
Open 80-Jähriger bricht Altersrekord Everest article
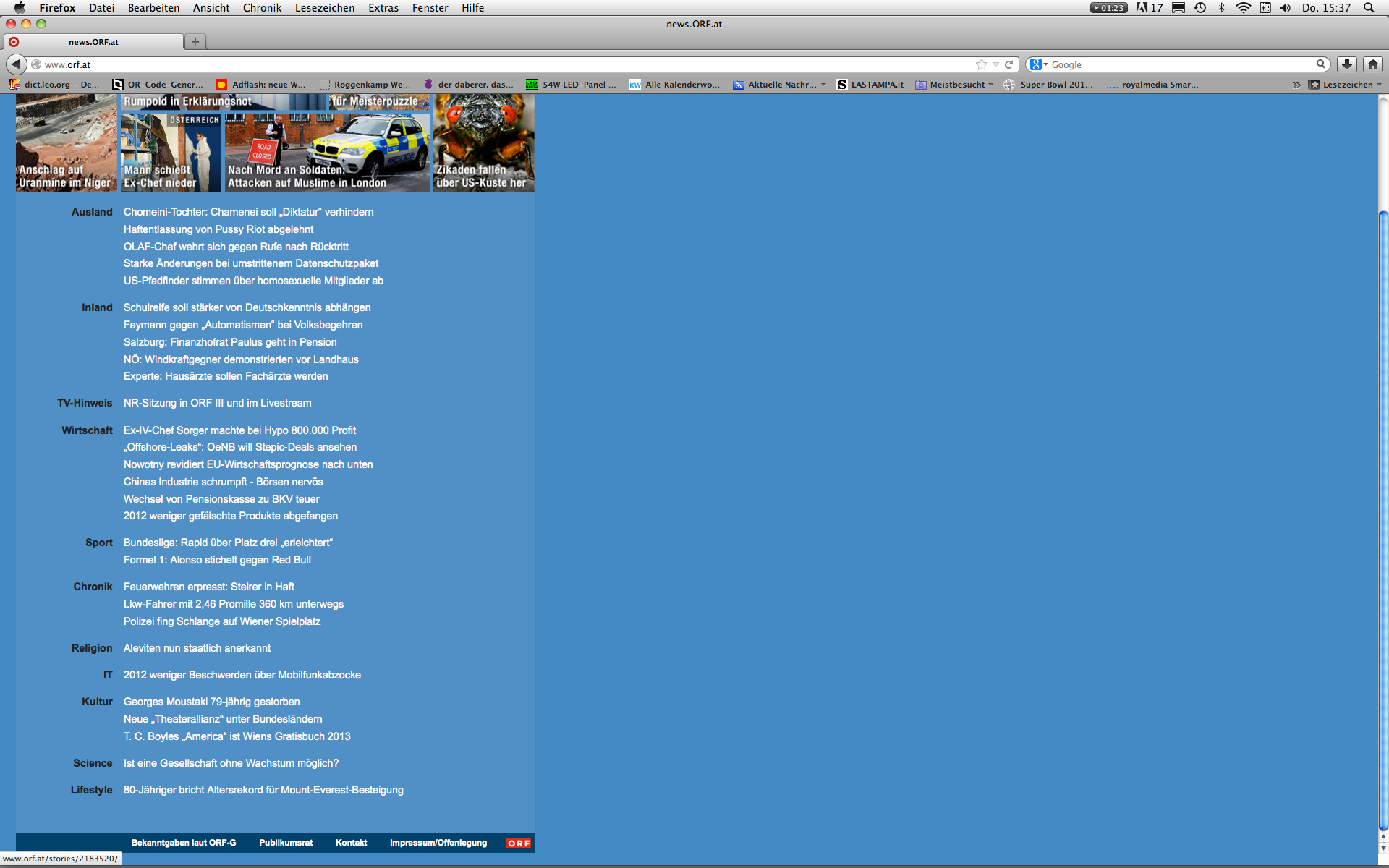coord(263,790)
